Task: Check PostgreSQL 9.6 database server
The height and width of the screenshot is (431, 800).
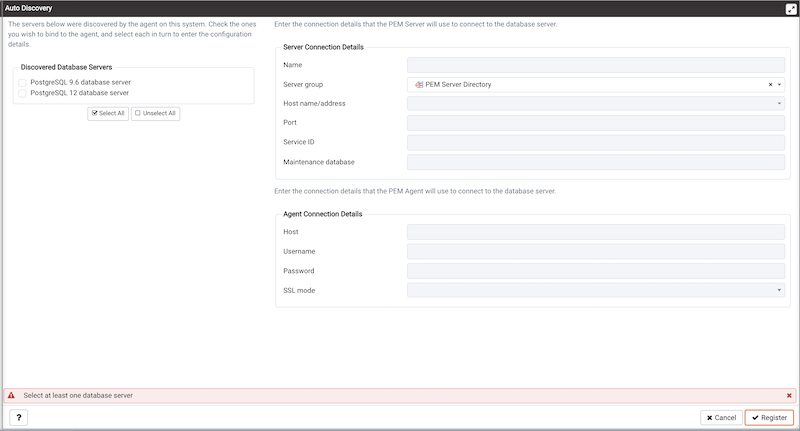Action: [x=22, y=83]
